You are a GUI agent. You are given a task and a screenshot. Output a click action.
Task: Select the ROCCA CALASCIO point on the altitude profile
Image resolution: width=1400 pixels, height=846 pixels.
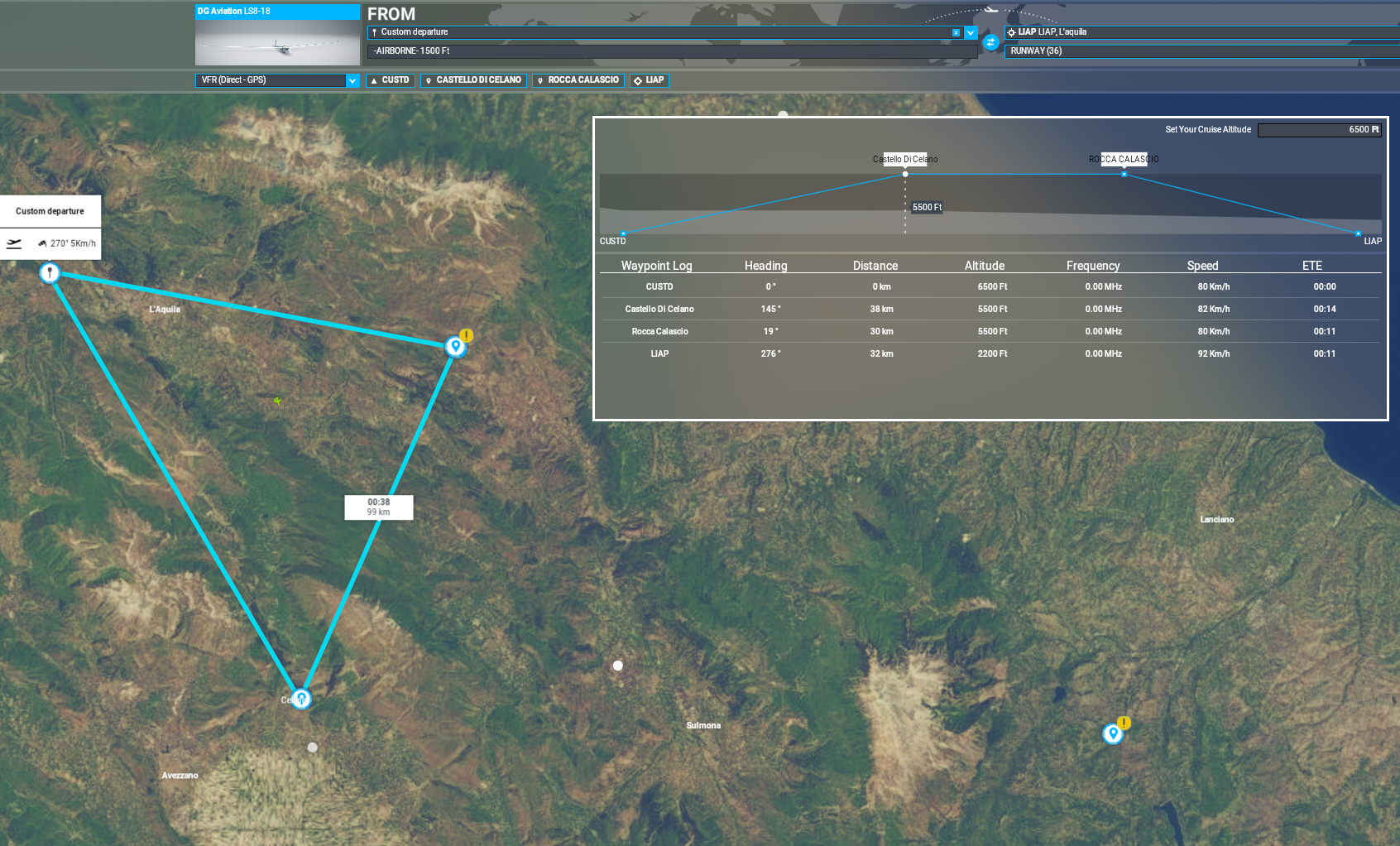[x=1124, y=174]
